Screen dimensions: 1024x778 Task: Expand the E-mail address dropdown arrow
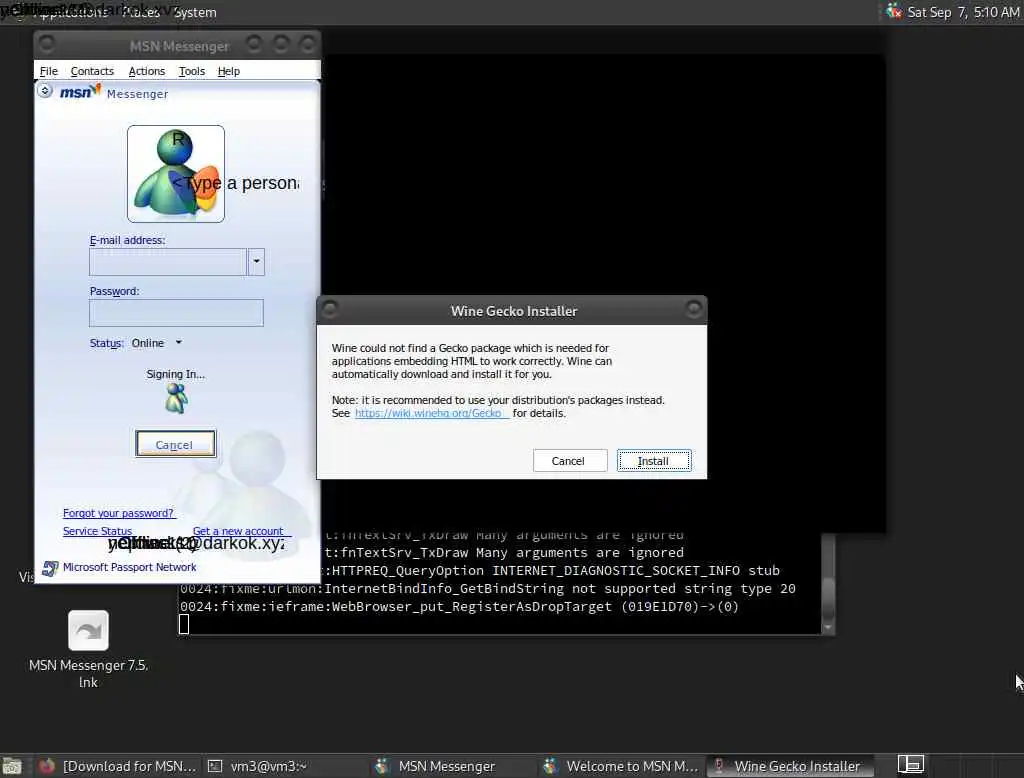pyautogui.click(x=257, y=262)
